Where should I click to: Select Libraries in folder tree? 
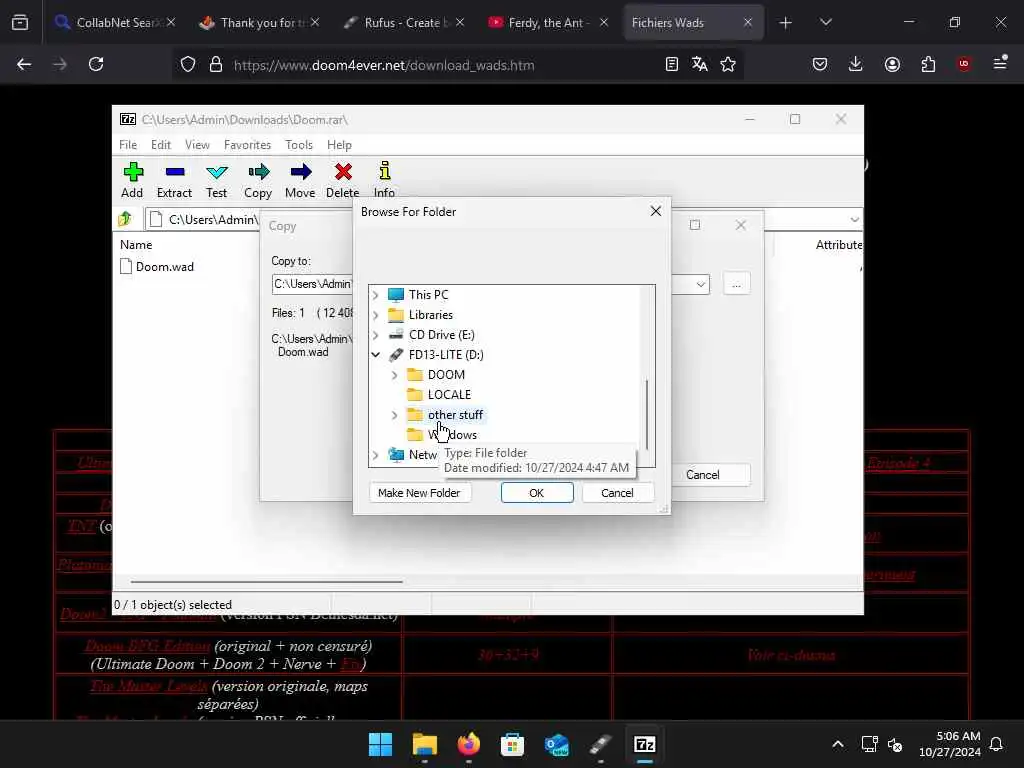point(430,315)
